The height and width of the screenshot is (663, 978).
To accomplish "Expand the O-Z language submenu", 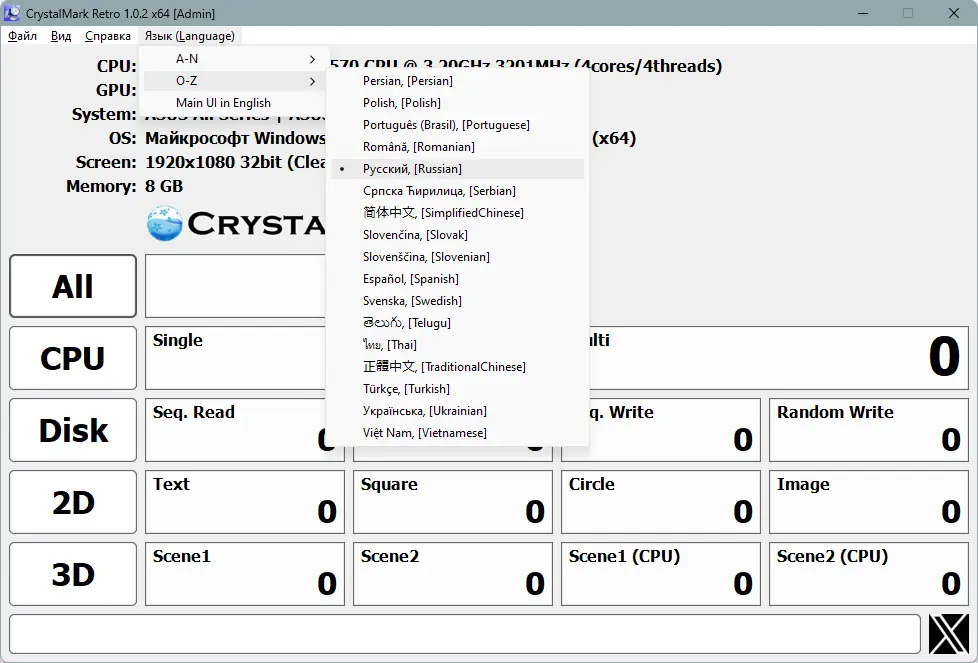I will coord(235,81).
